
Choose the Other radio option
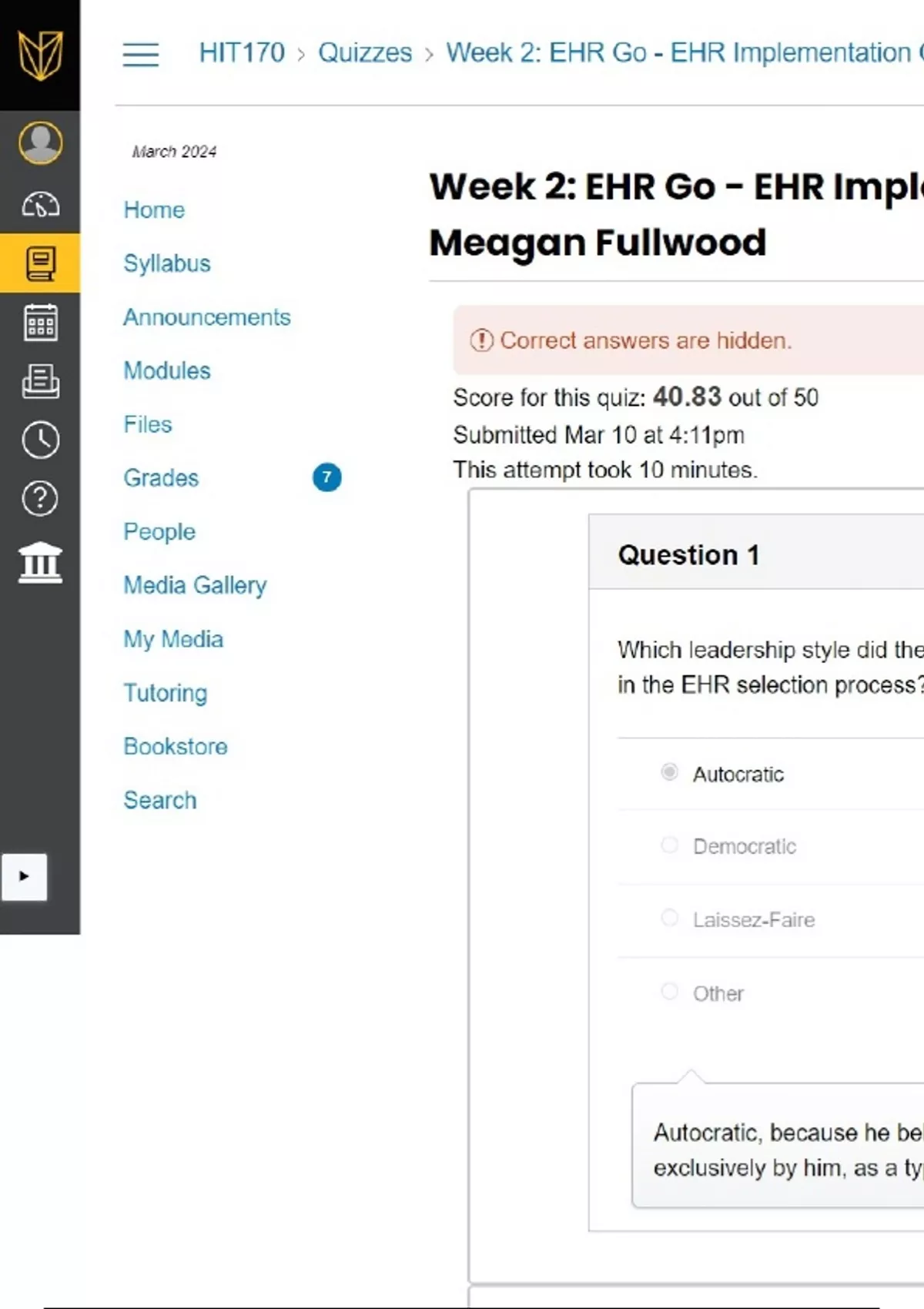[669, 992]
